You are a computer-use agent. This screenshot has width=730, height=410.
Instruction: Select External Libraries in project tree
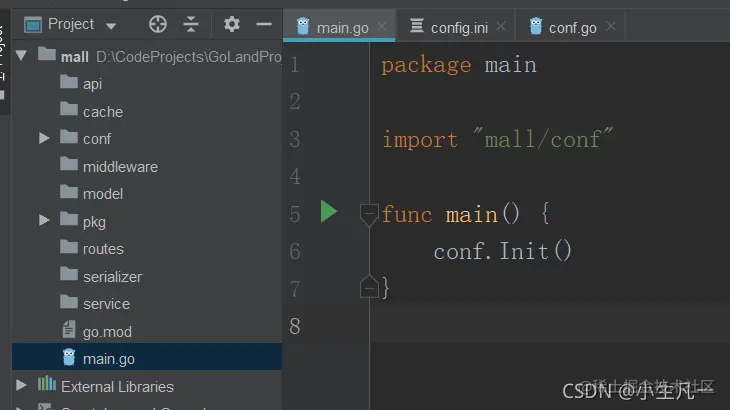(x=117, y=387)
